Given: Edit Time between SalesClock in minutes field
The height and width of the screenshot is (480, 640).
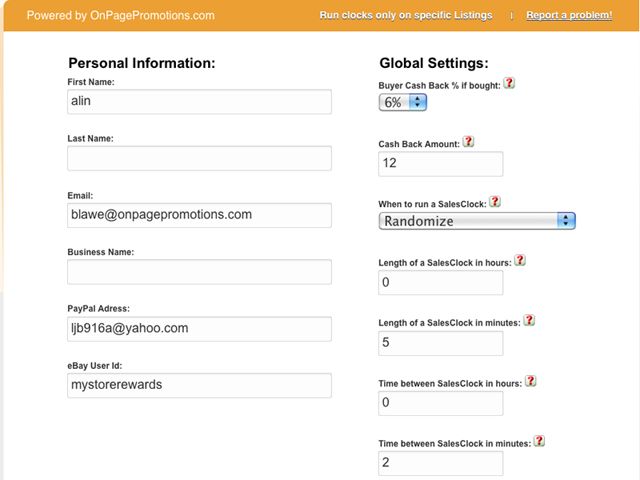Looking at the screenshot, I should click(x=441, y=463).
